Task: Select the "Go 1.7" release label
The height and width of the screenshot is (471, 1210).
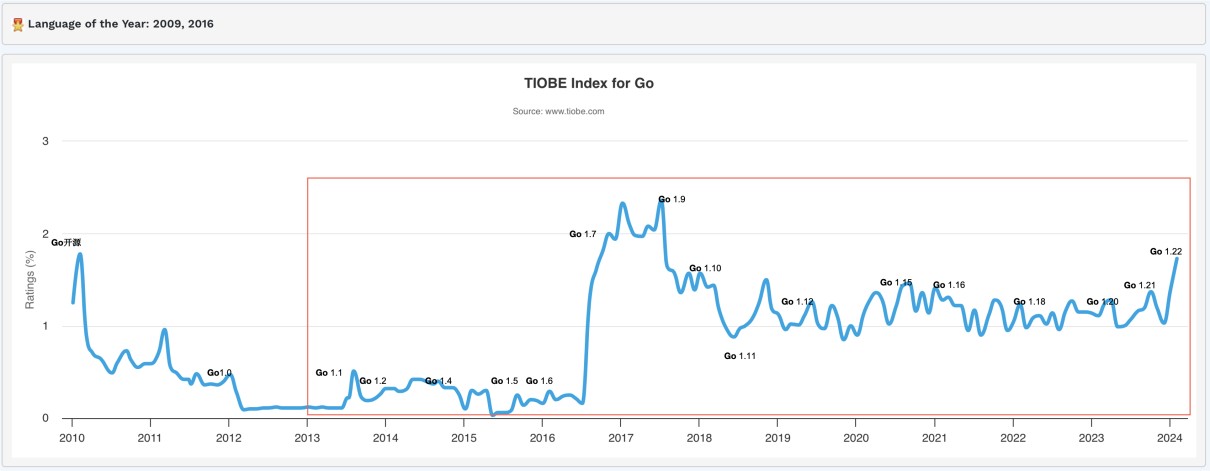Action: pos(583,234)
